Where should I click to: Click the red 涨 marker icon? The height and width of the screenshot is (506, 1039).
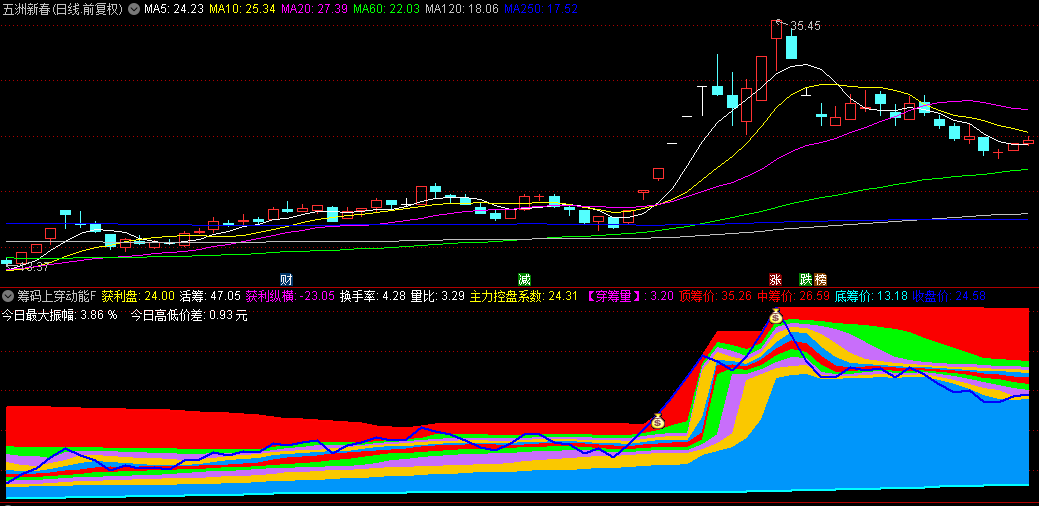[x=775, y=279]
